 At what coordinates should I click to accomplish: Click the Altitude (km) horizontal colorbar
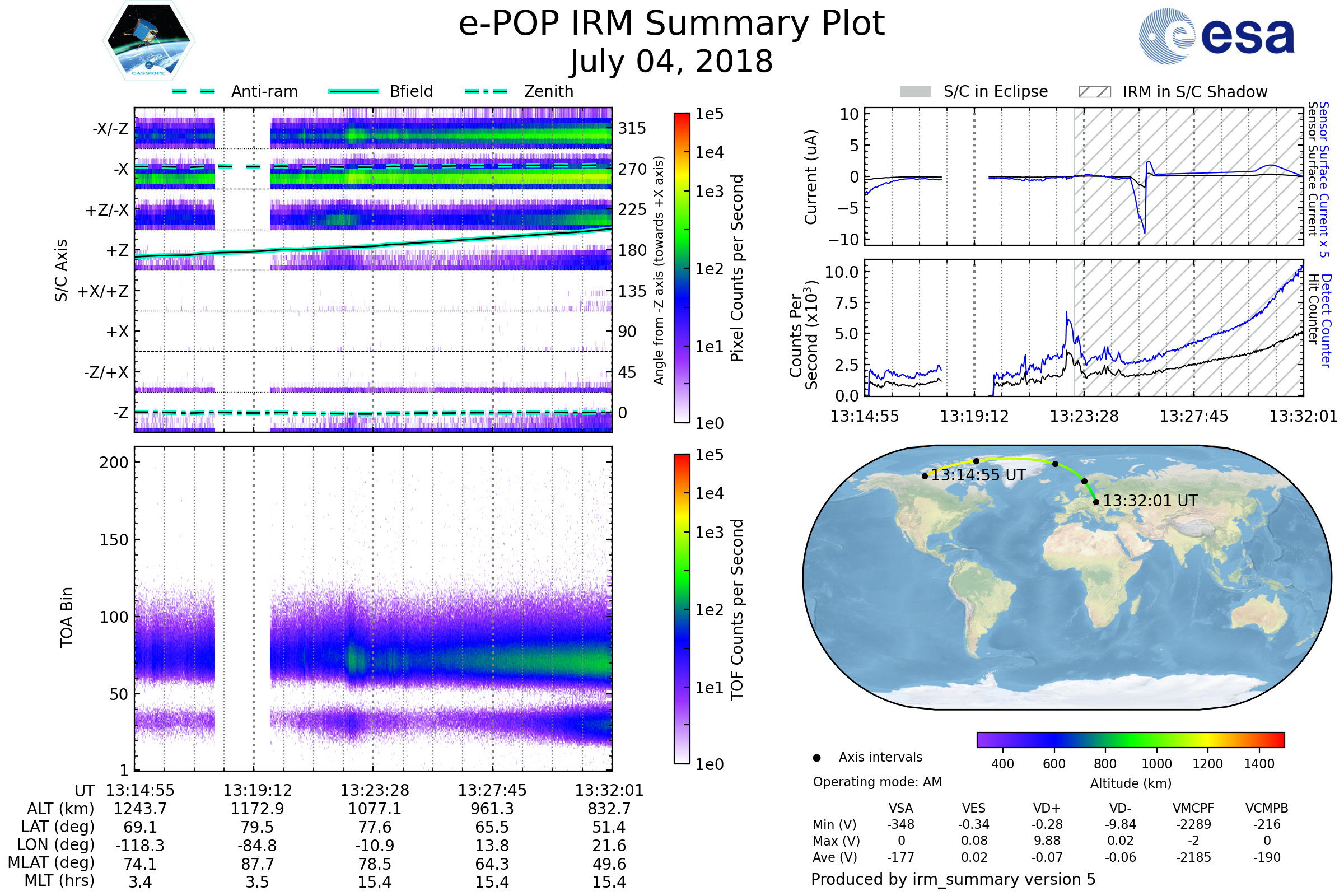click(x=1130, y=739)
